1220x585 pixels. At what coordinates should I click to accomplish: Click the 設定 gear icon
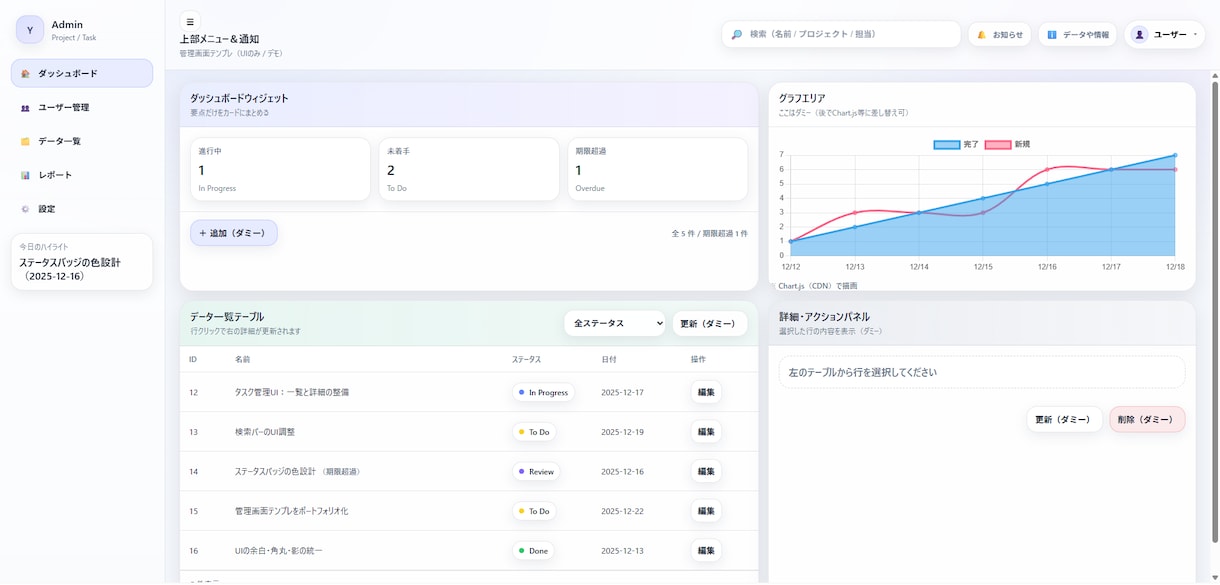point(25,210)
